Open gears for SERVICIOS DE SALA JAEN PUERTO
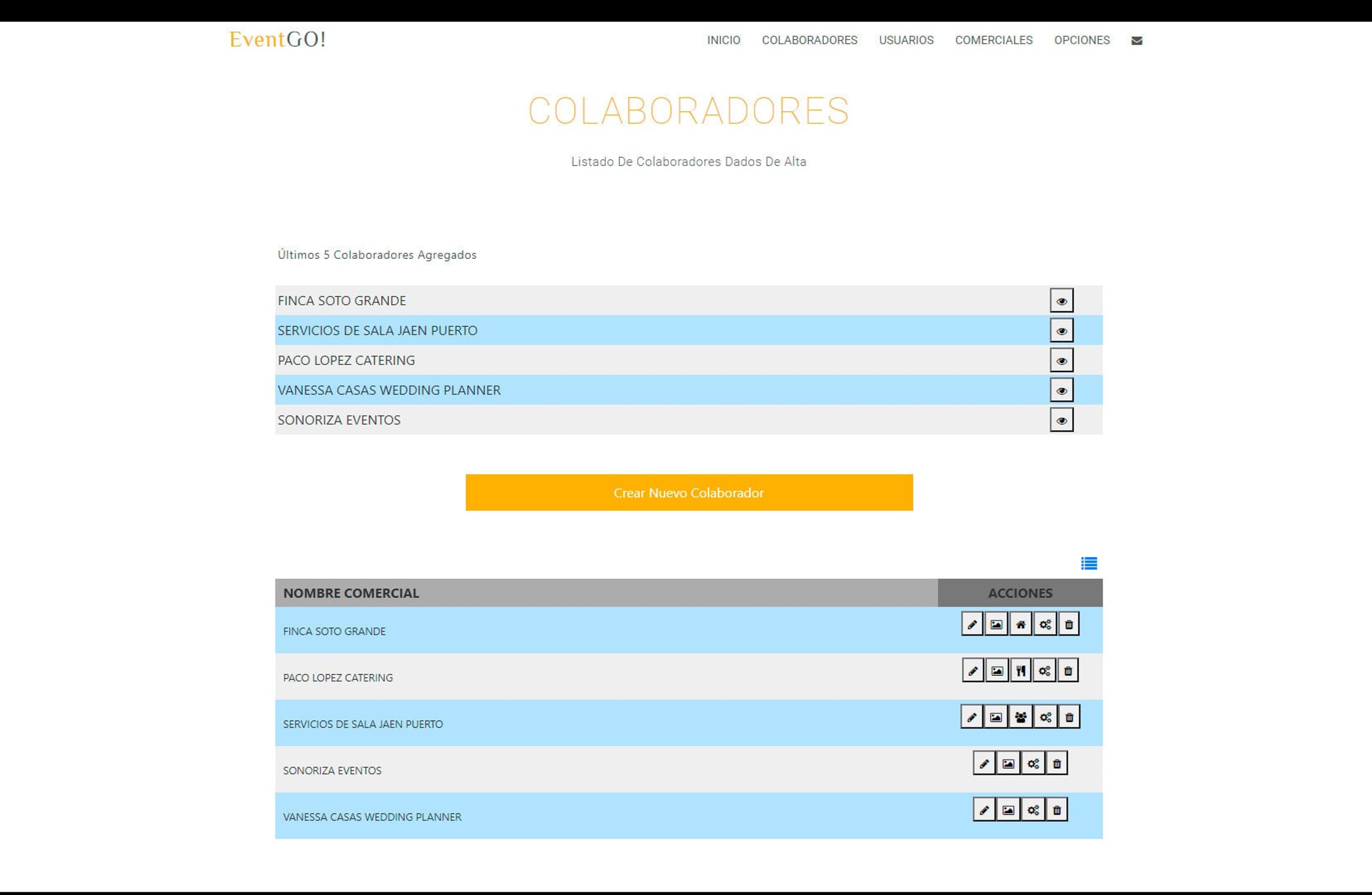 1045,717
